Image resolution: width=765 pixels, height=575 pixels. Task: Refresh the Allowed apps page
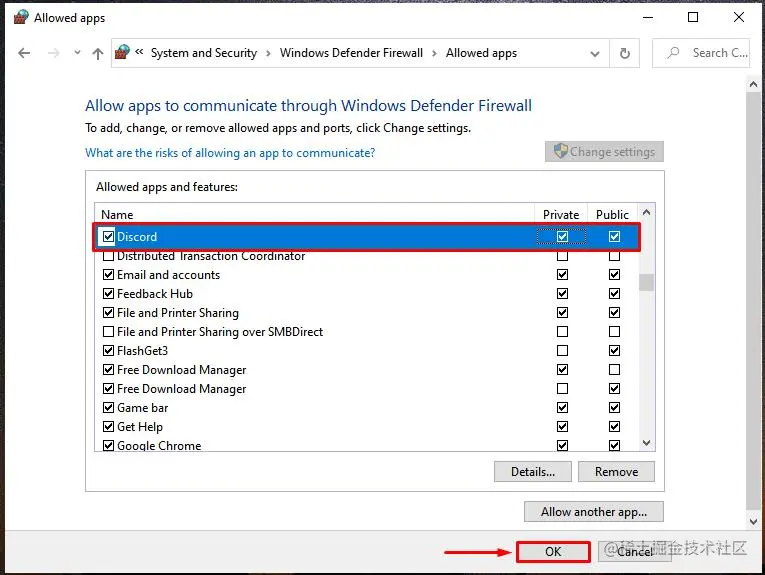(x=624, y=53)
